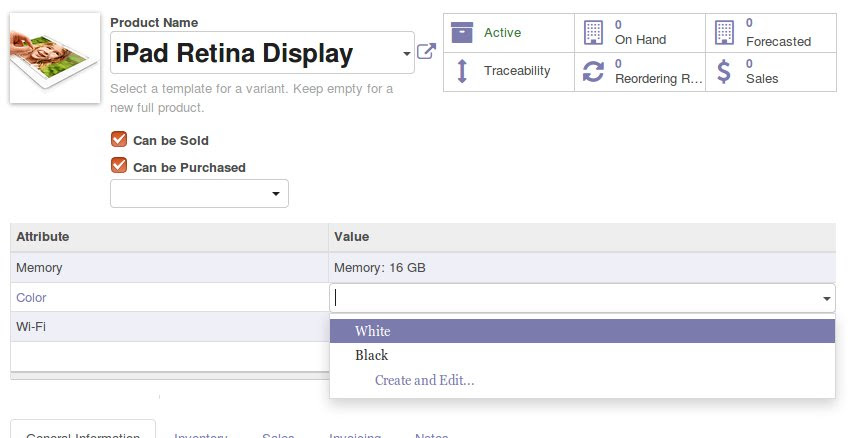Open the On Hand stat button label
Viewport: 850px width, 438px height.
coord(640,40)
